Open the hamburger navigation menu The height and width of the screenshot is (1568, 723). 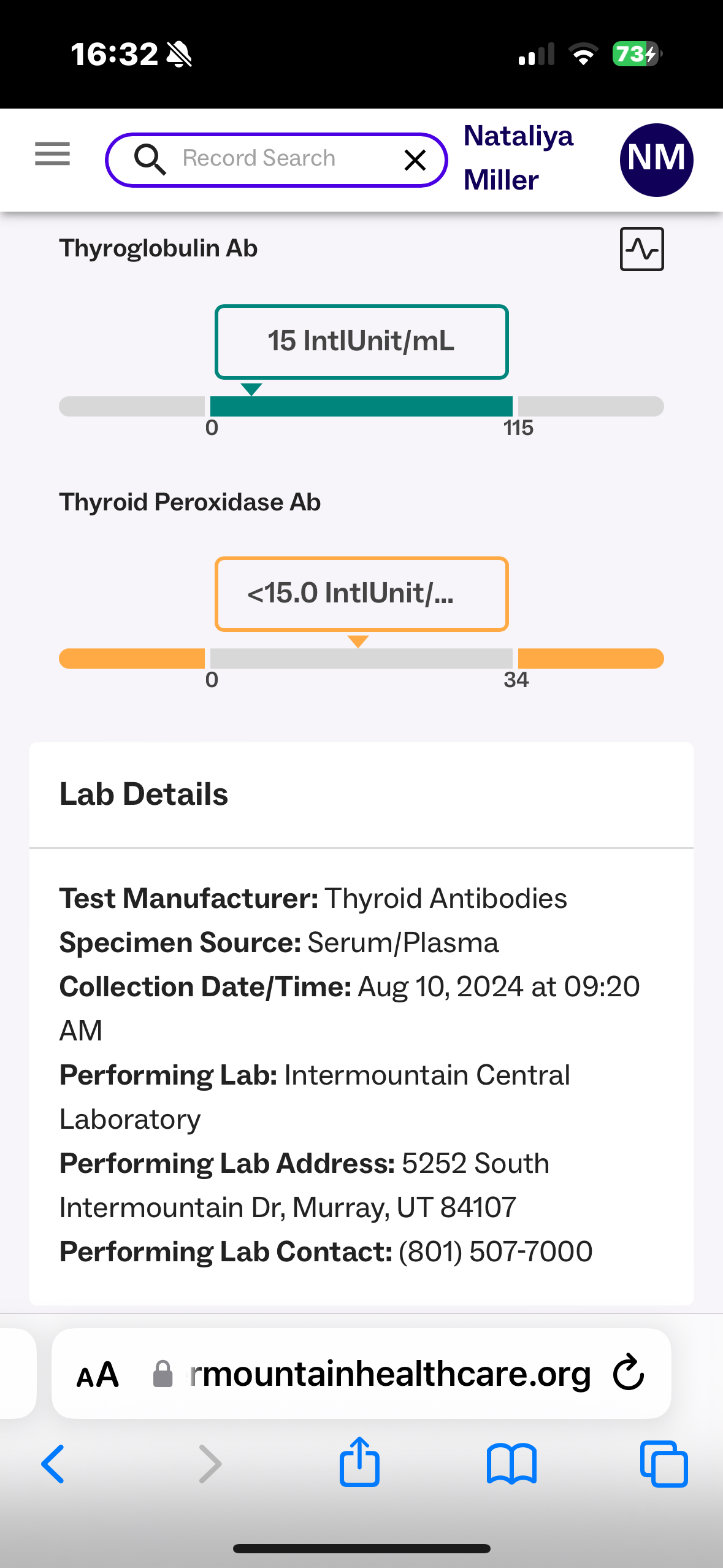(52, 154)
